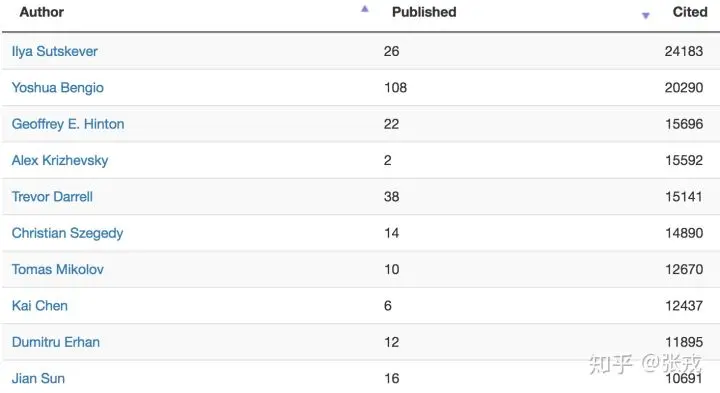The height and width of the screenshot is (393, 720).
Task: Select Geoffrey E. Hinton link
Action: [68, 124]
